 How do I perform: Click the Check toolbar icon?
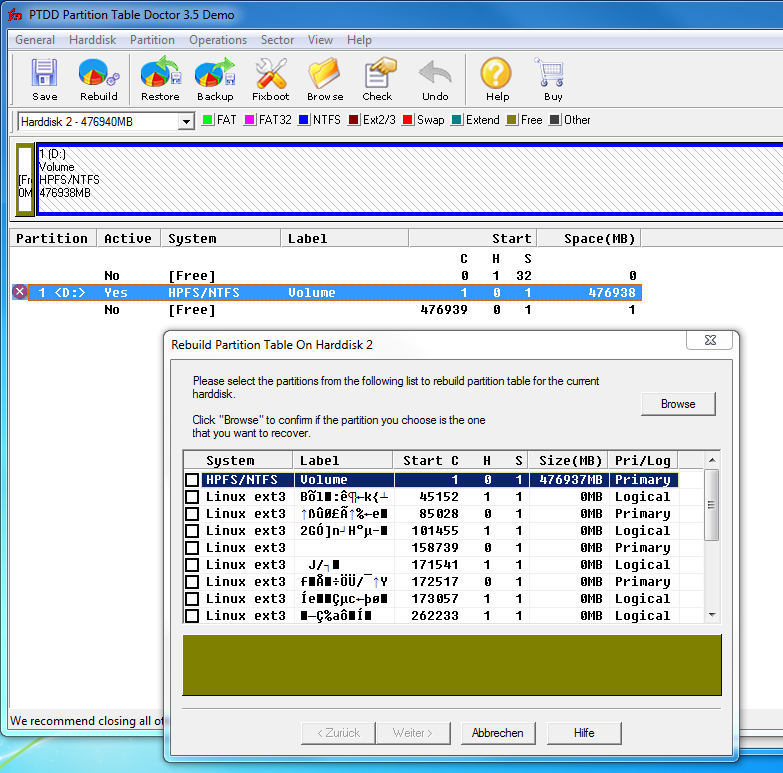tap(380, 73)
